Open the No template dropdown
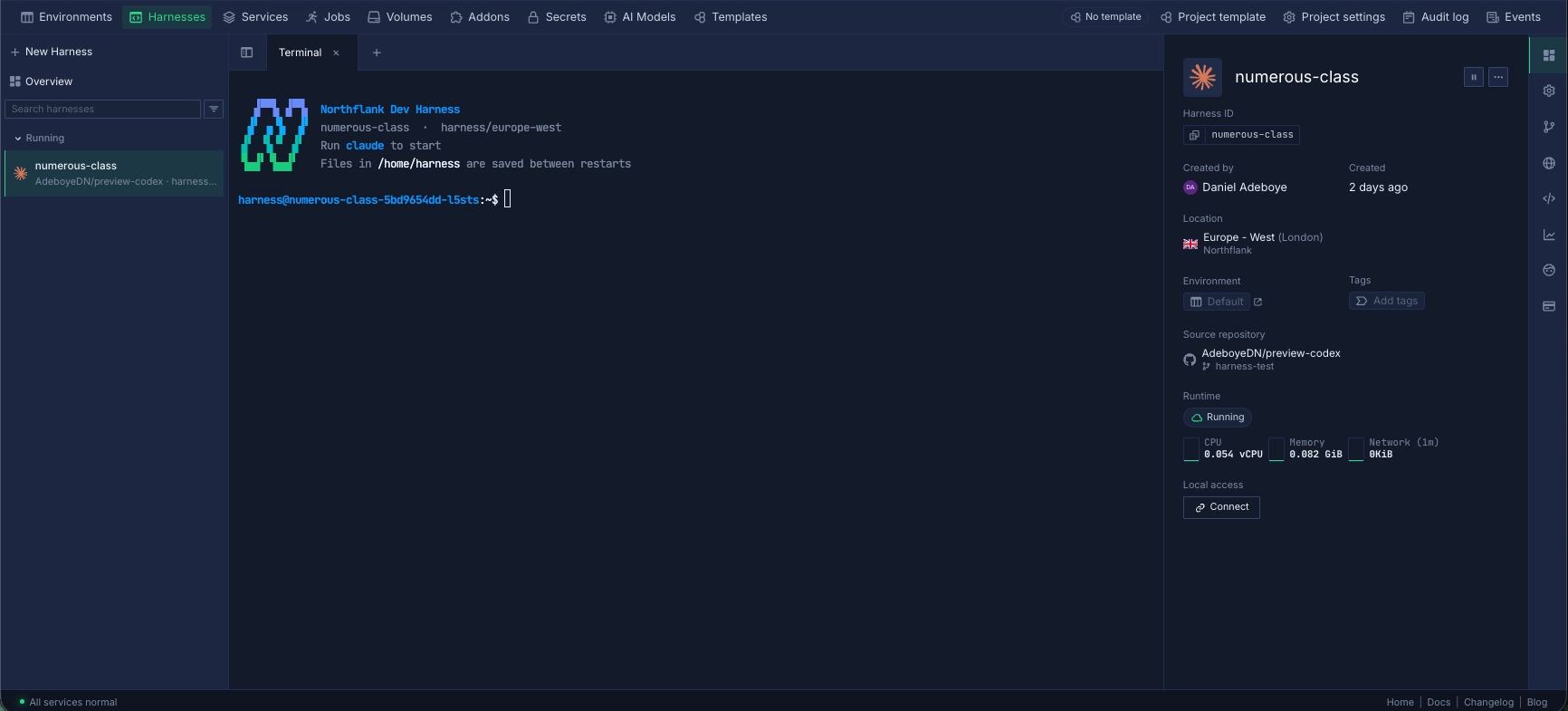 [x=1105, y=17]
